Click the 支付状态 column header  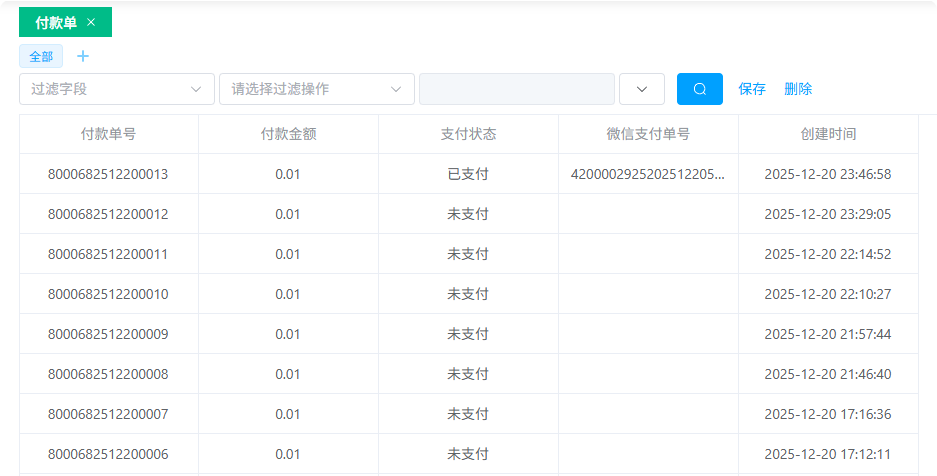pos(468,134)
